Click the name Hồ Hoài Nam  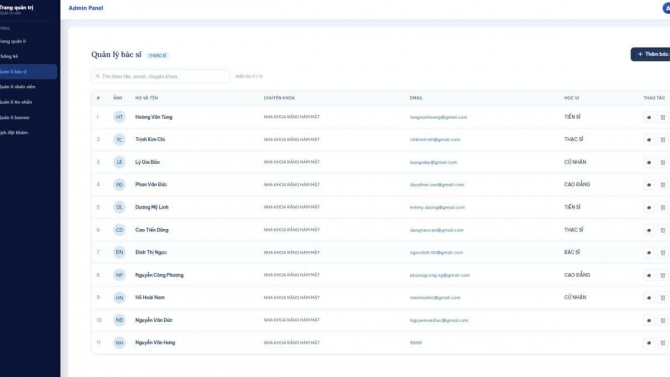click(150, 297)
